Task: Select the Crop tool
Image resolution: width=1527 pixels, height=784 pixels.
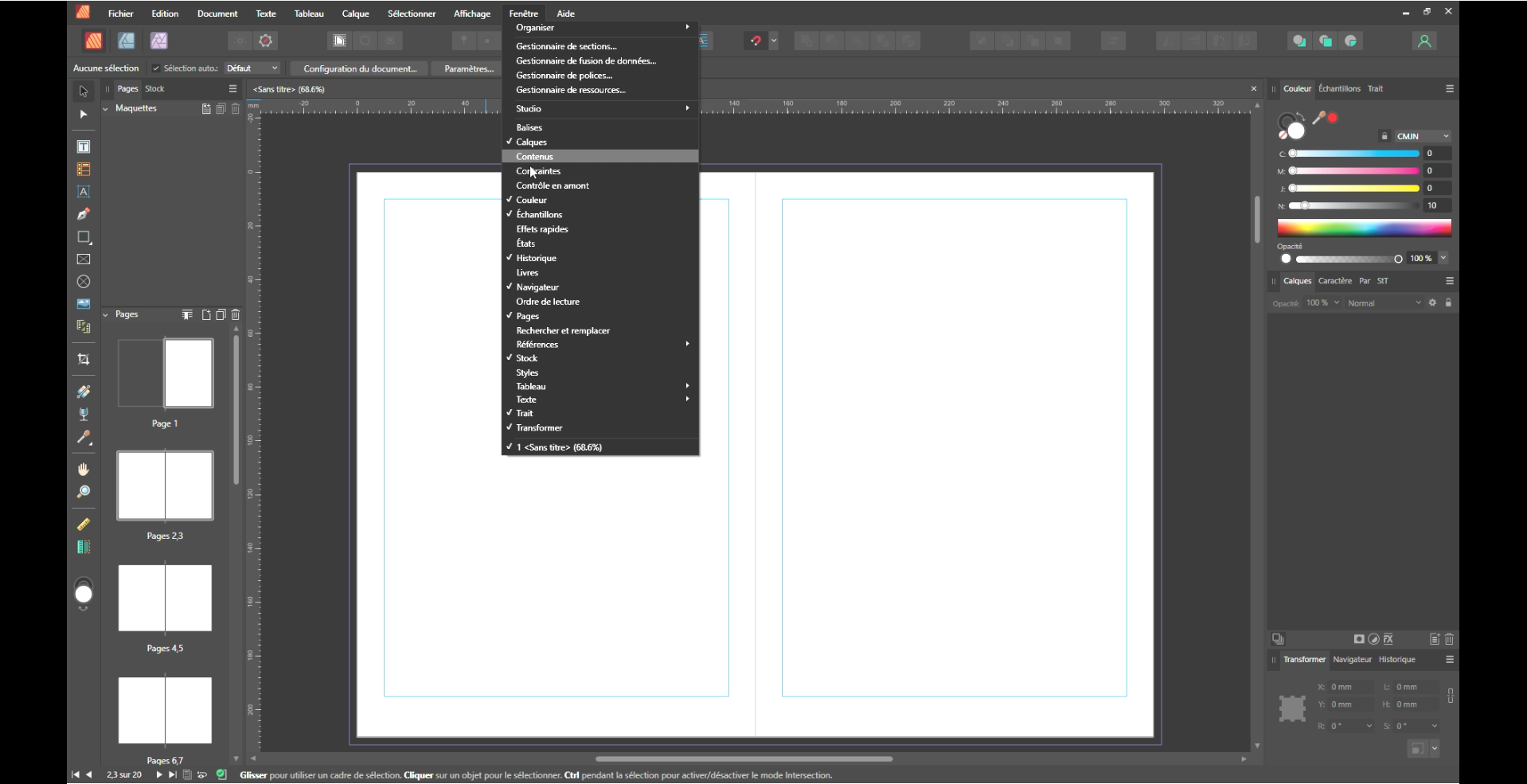Action: click(x=84, y=360)
